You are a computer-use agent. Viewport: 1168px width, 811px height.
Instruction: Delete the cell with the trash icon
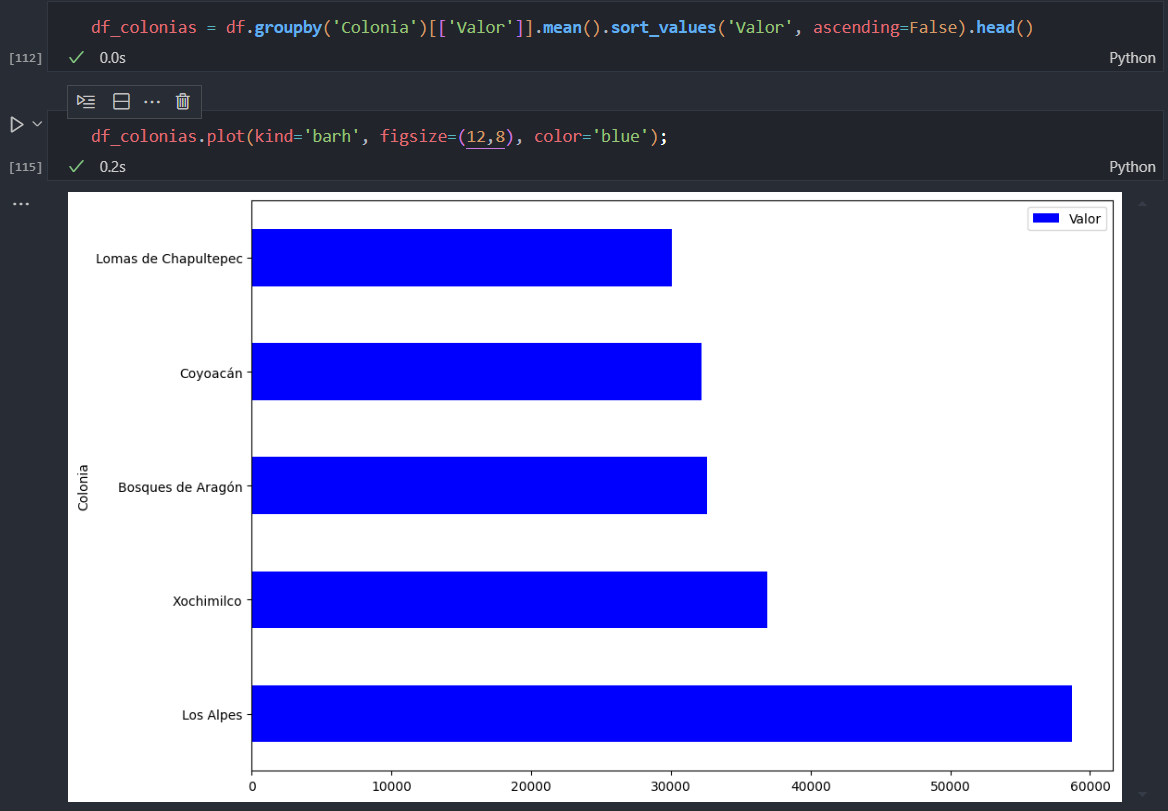tap(182, 102)
